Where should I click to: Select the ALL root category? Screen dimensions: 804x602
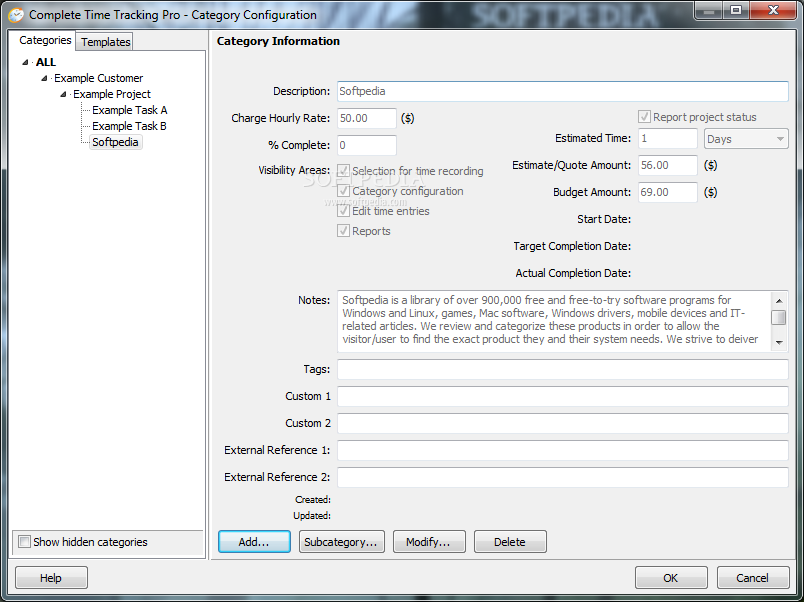[x=46, y=62]
